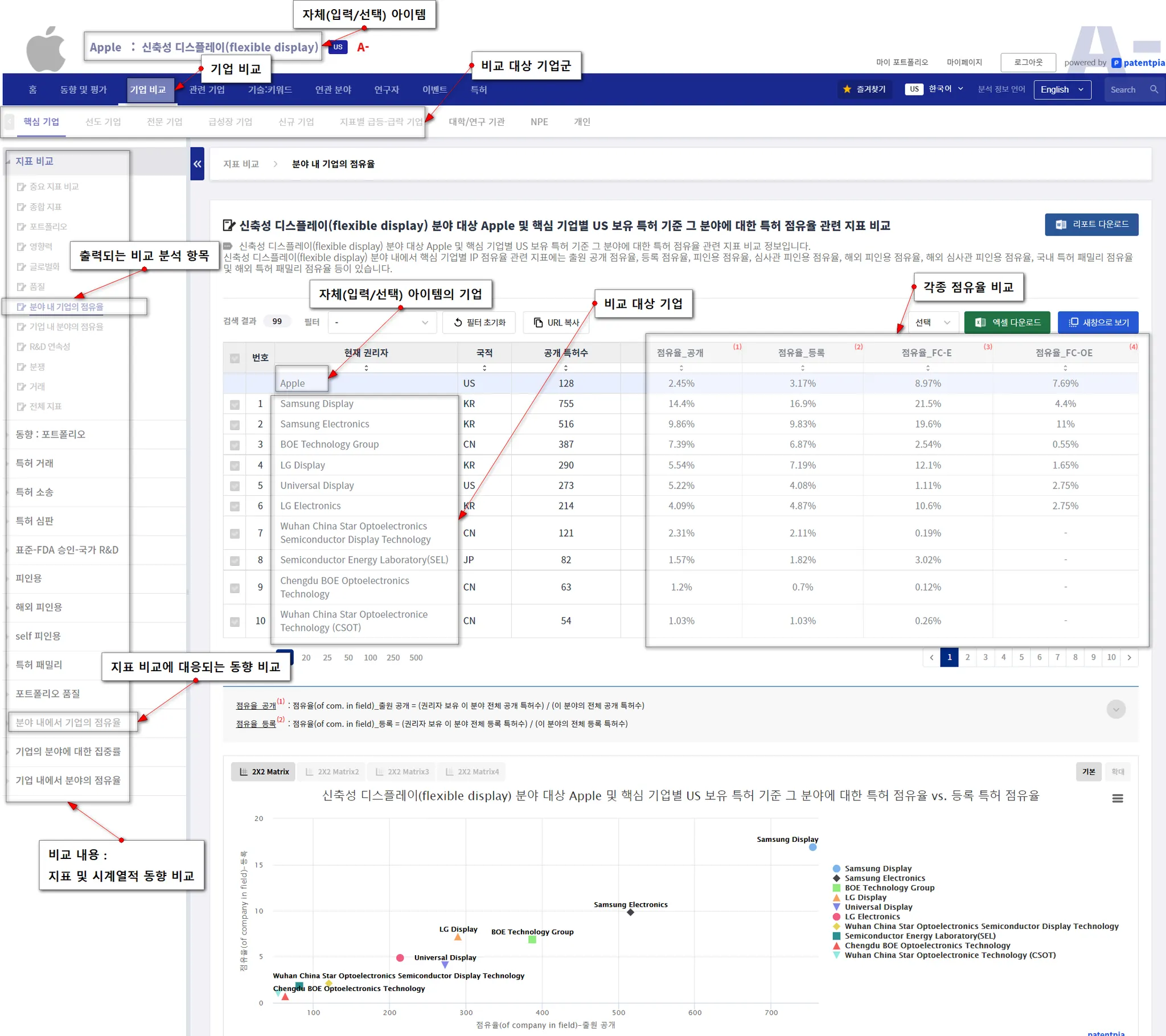This screenshot has width=1166, height=1036.
Task: Click the 리포트 다운로드 button
Action: (1091, 224)
